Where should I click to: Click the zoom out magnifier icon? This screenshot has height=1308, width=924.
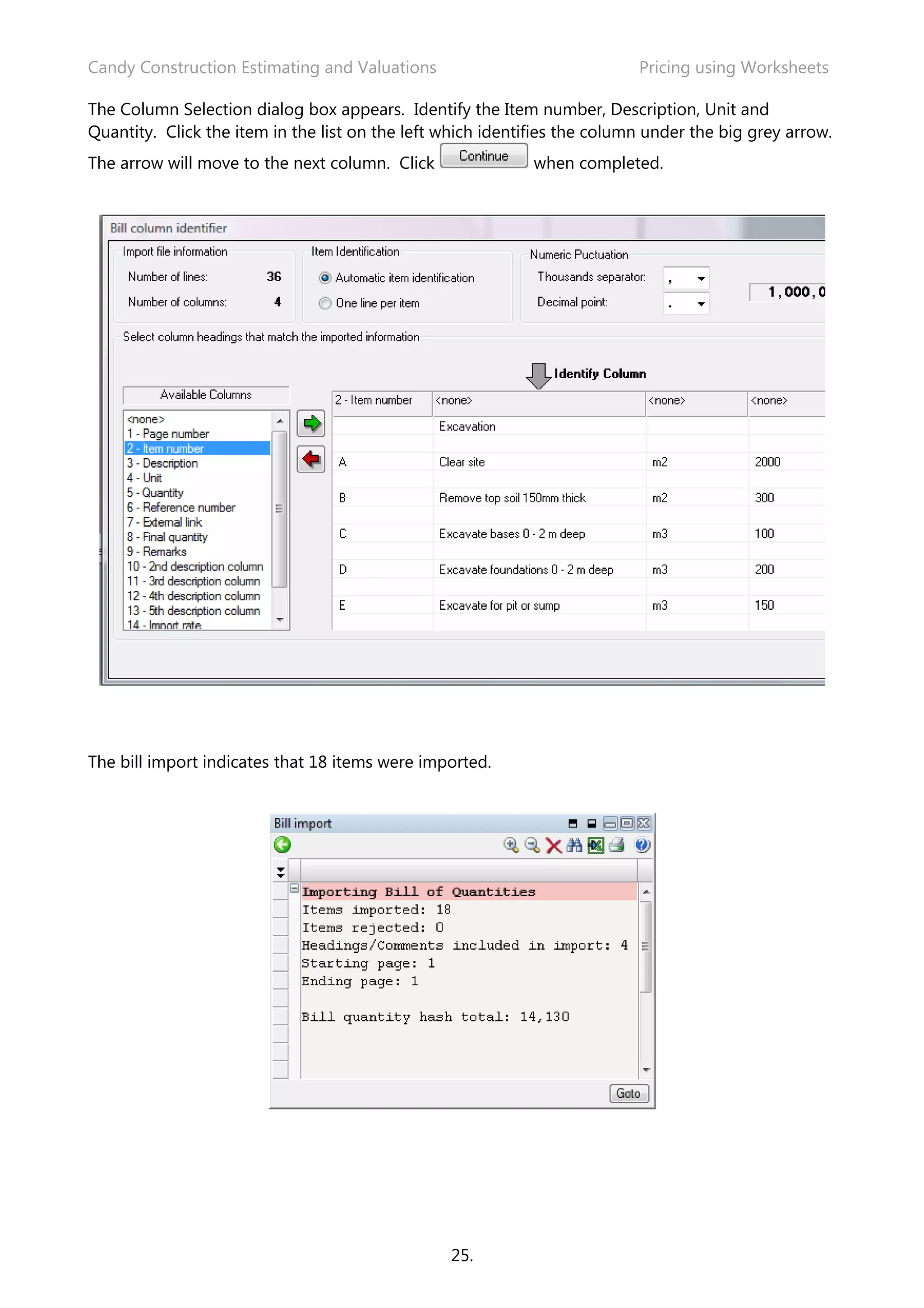[x=532, y=845]
